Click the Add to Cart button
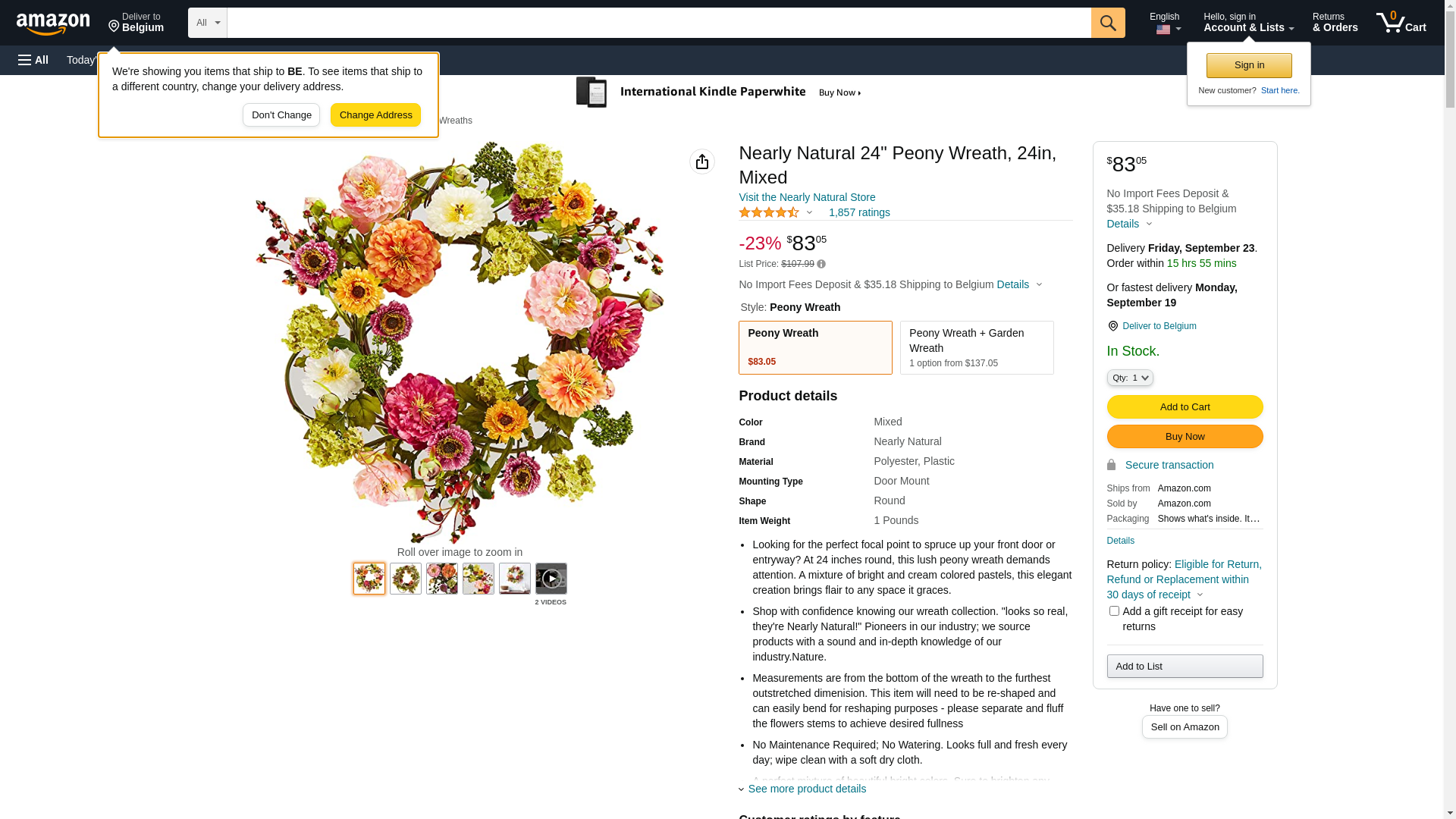Screen dimensions: 1456x819 tap(1185, 407)
